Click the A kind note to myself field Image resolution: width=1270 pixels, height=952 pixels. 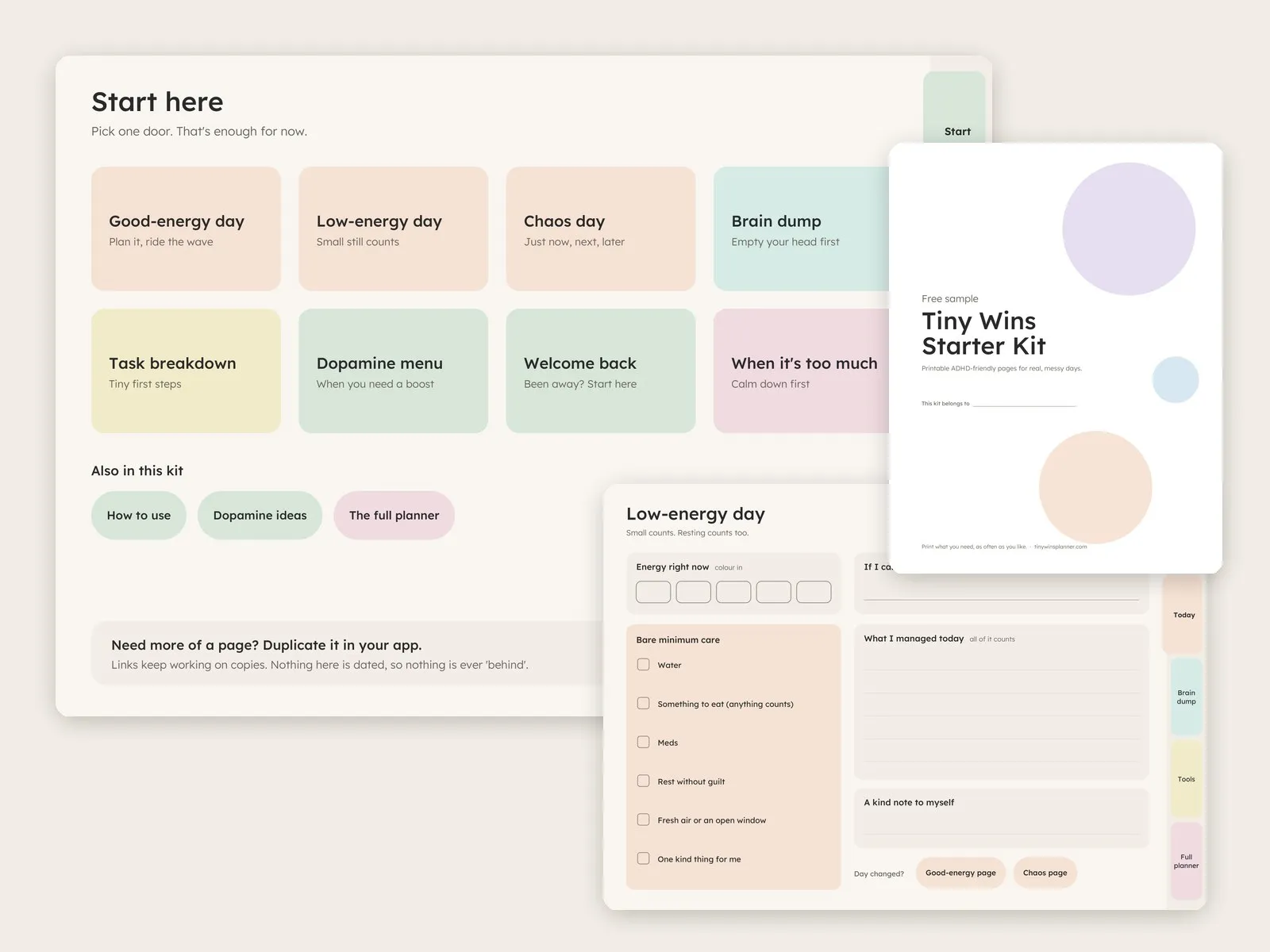point(1002,818)
